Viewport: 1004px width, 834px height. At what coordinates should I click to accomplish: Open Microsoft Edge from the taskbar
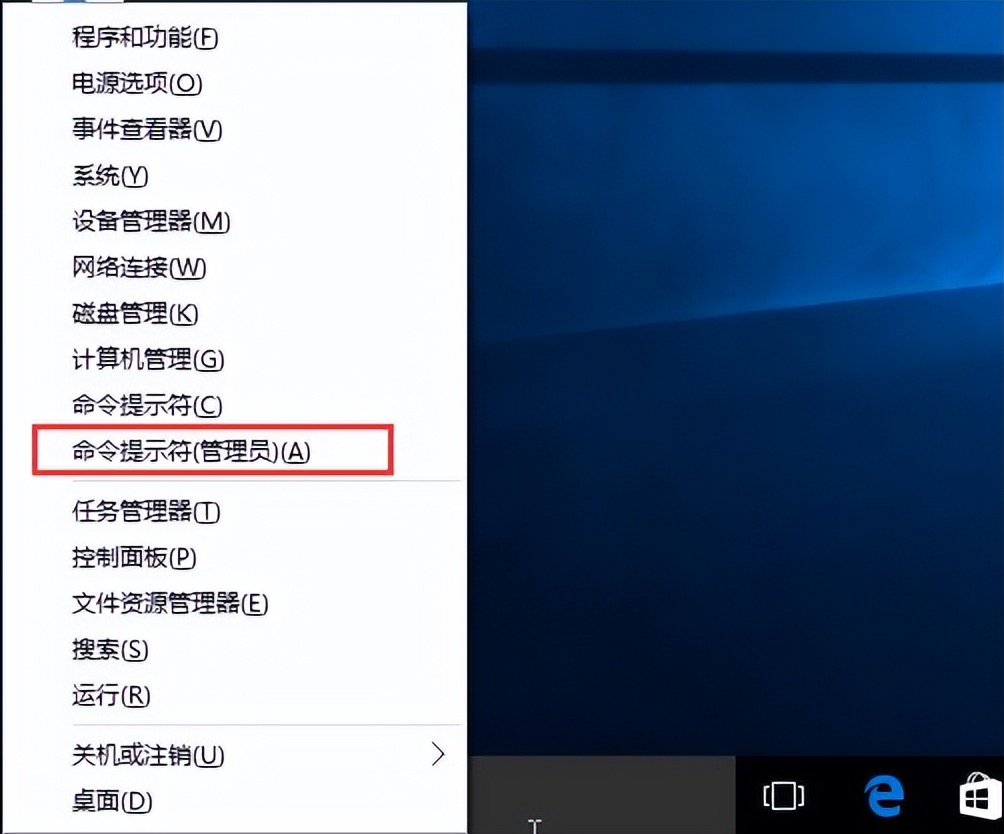coord(884,796)
